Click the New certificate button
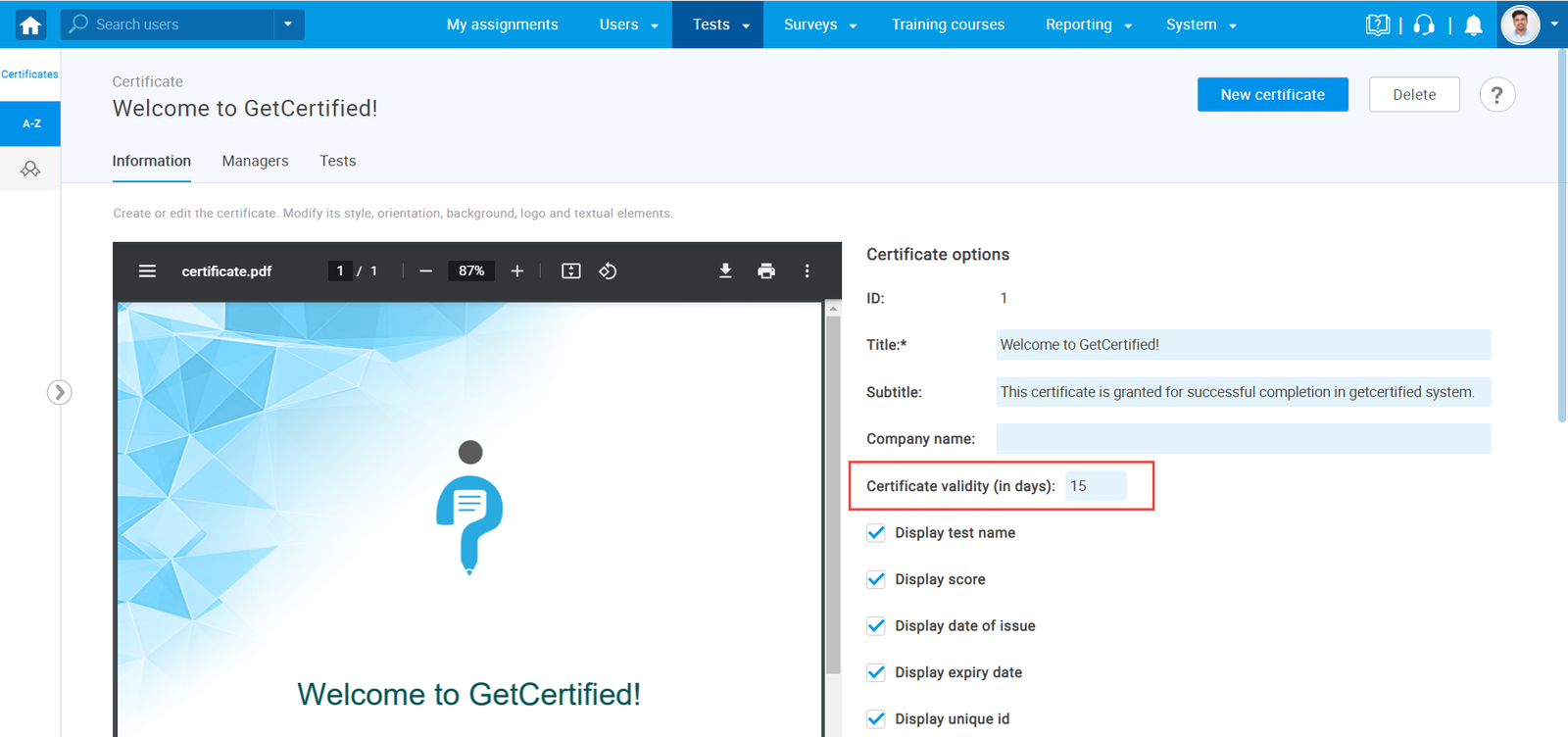This screenshot has width=1568, height=737. 1272,95
